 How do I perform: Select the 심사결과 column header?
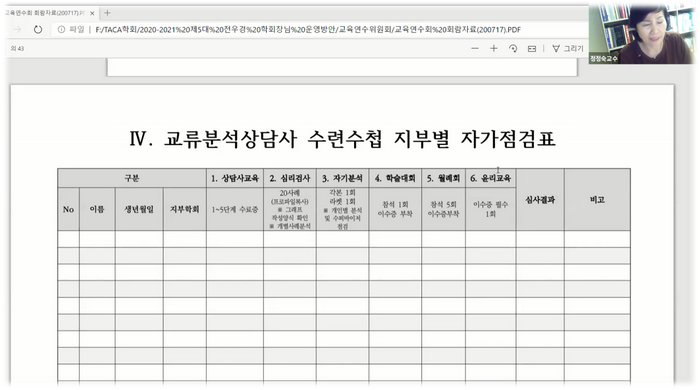pos(540,199)
